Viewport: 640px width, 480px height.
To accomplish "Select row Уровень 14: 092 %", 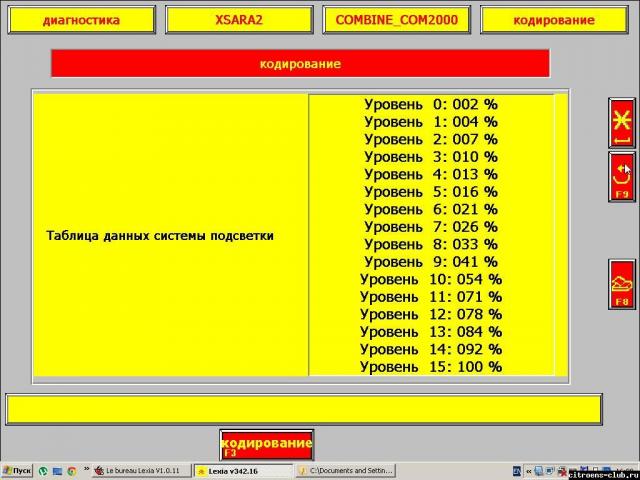I will 431,350.
